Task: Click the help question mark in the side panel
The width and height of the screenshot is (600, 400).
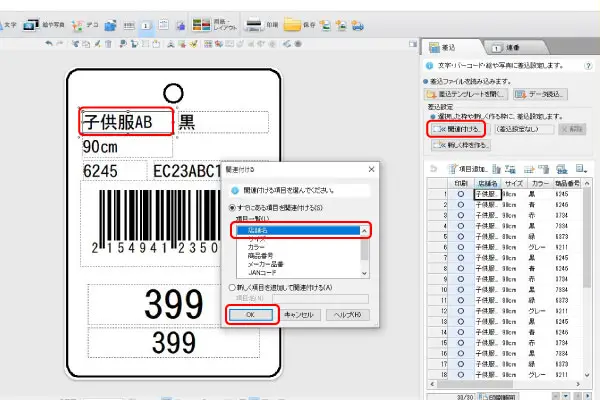Action: click(588, 66)
